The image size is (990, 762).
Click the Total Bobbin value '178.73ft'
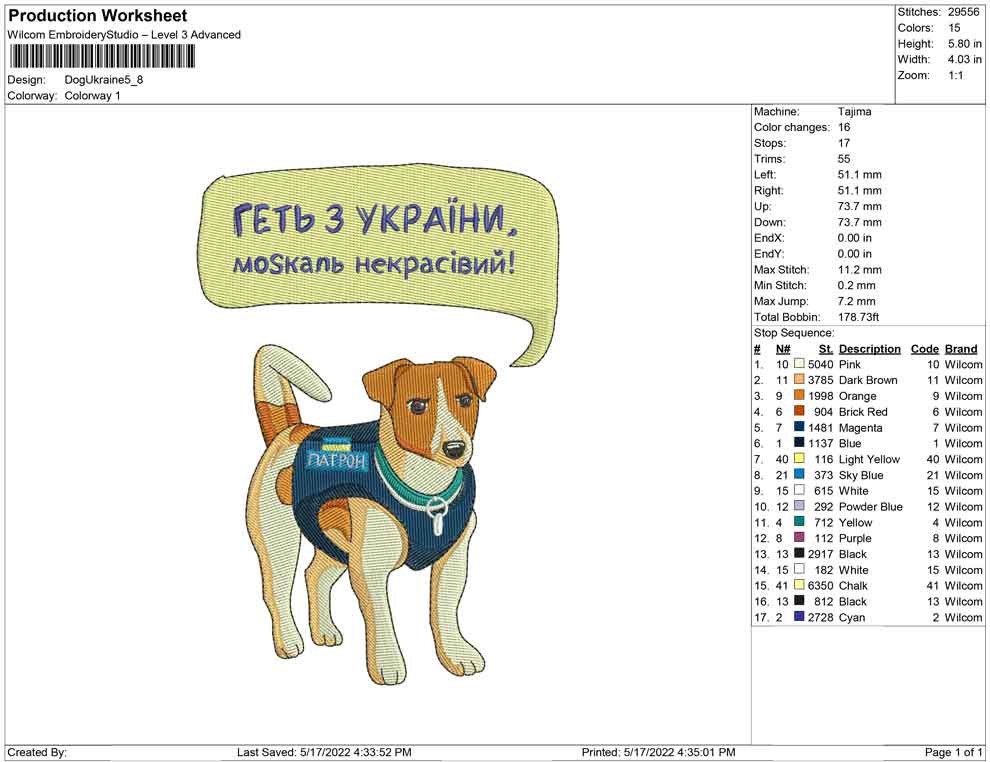click(x=858, y=317)
